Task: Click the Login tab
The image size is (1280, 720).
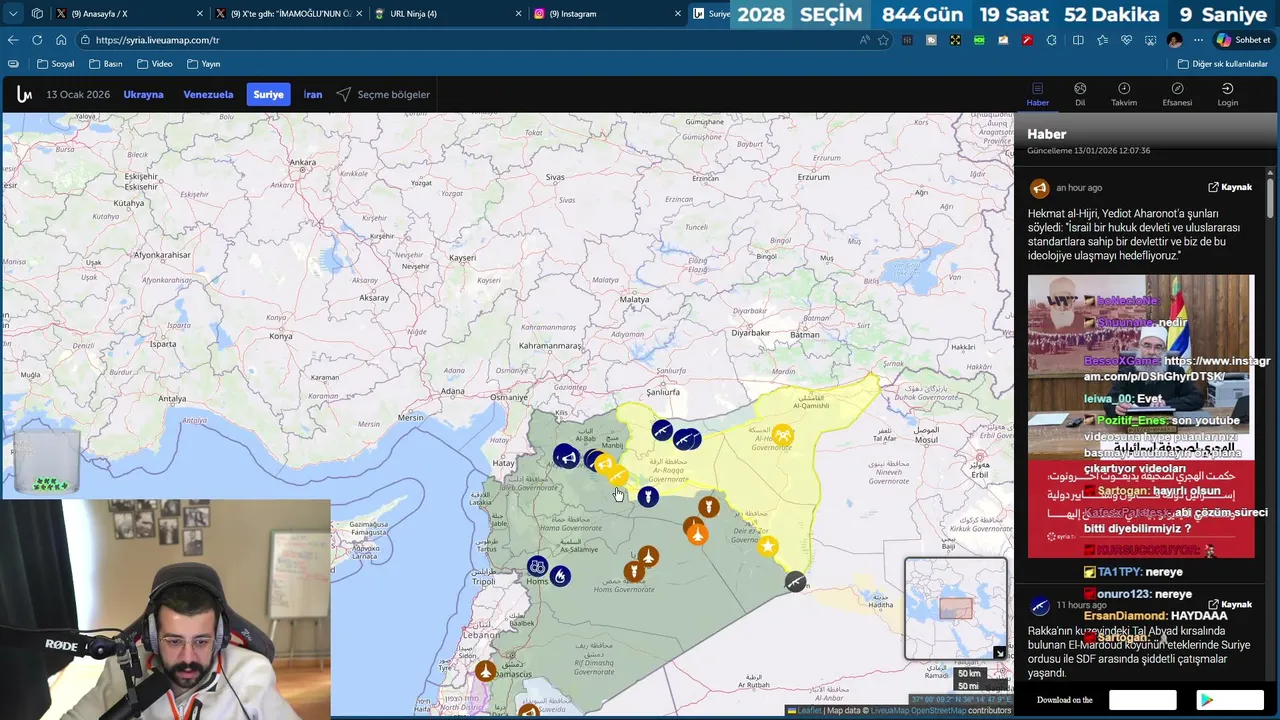Action: [x=1228, y=95]
